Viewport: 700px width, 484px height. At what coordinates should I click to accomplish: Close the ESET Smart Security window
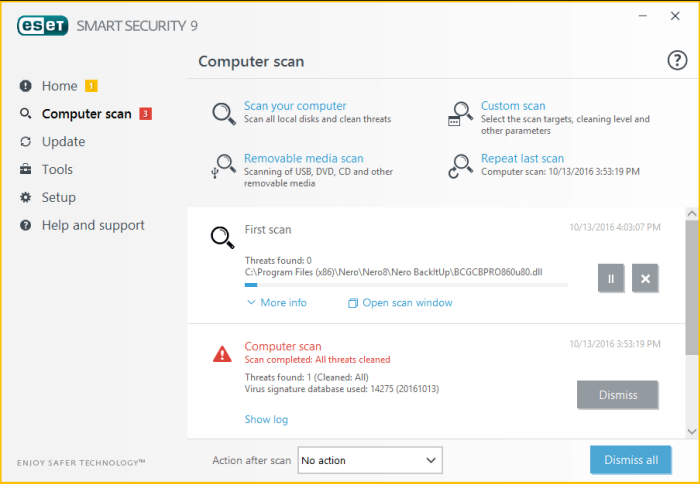[x=675, y=16]
